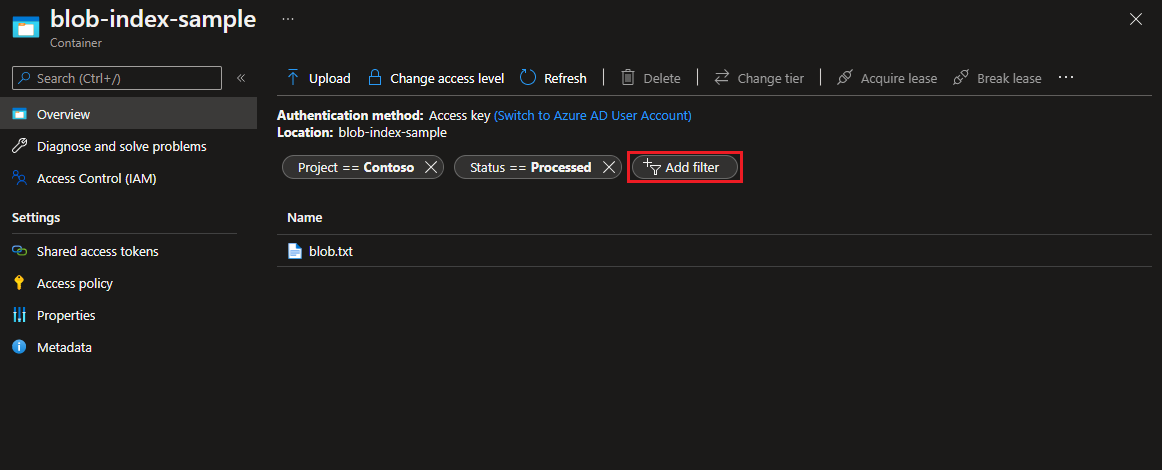The width and height of the screenshot is (1162, 470).
Task: Click the Break lease plug icon
Action: click(961, 78)
